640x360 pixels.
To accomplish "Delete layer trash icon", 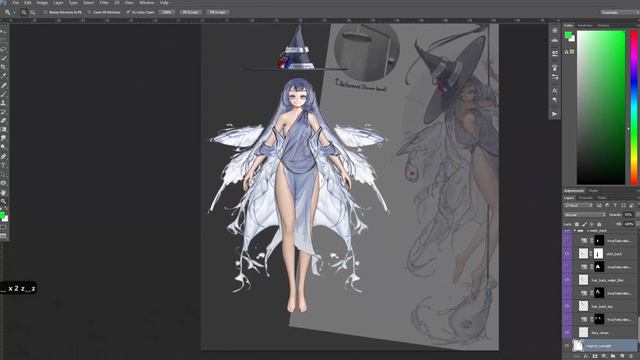I will [x=631, y=356].
